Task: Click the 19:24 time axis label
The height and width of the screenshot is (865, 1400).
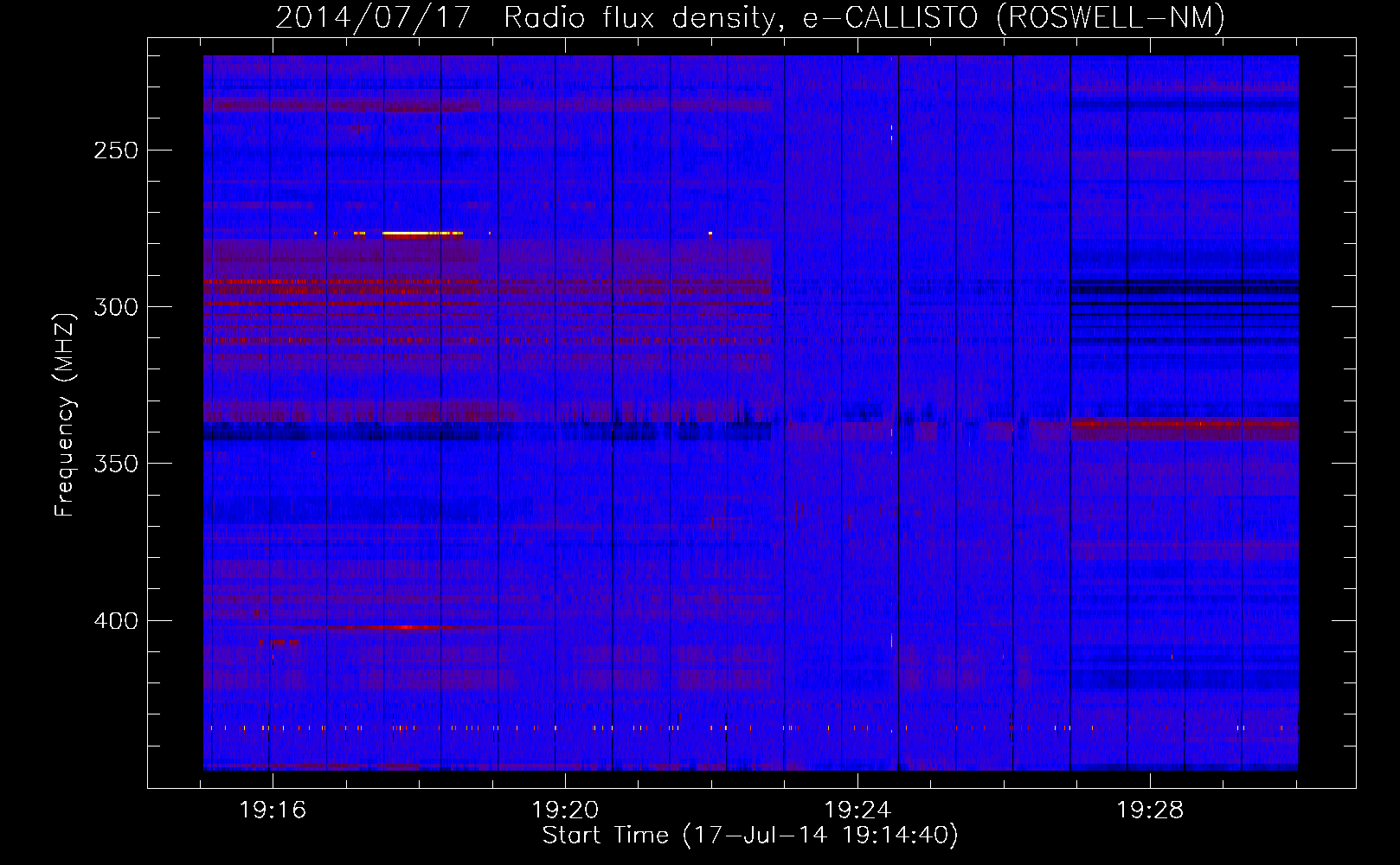Action: (857, 811)
